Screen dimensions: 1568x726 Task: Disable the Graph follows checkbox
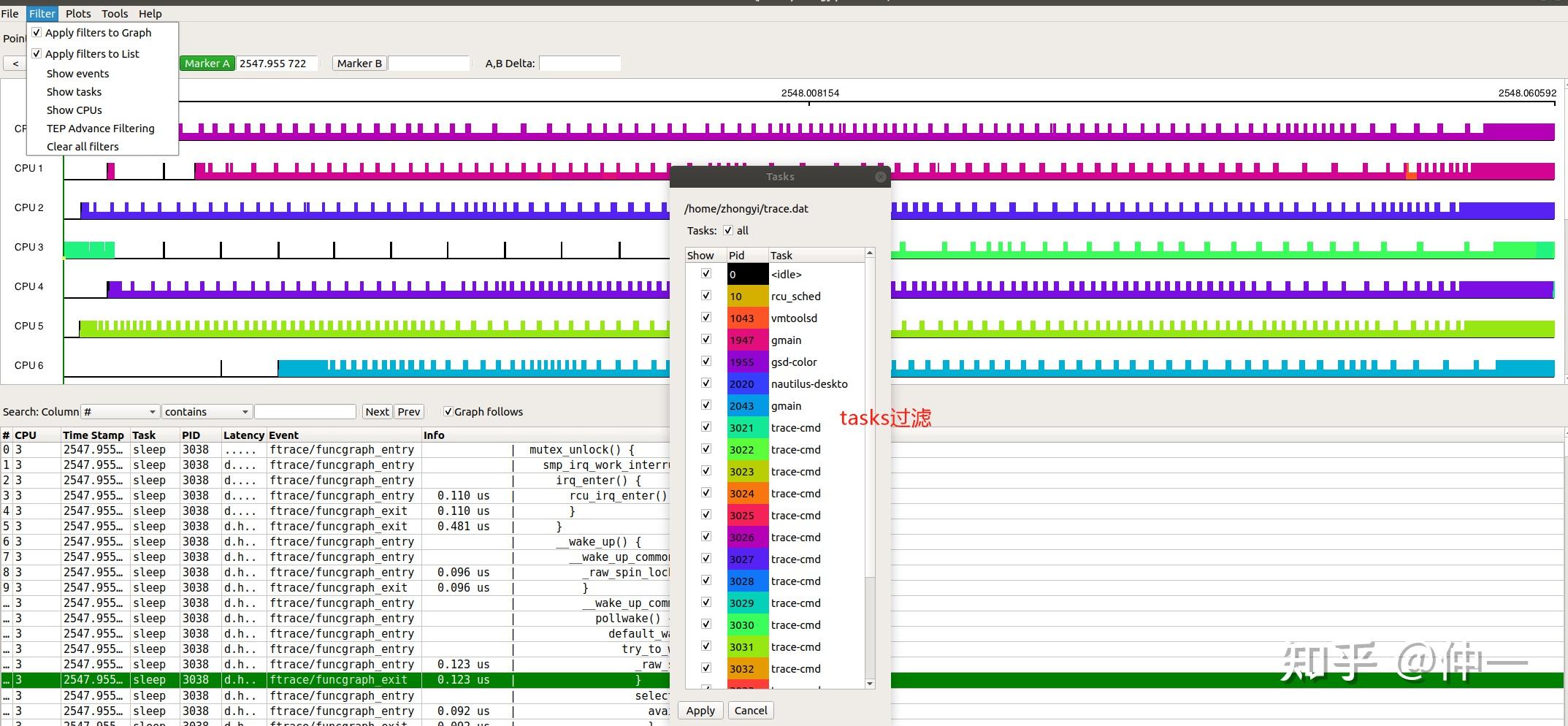pyautogui.click(x=448, y=412)
